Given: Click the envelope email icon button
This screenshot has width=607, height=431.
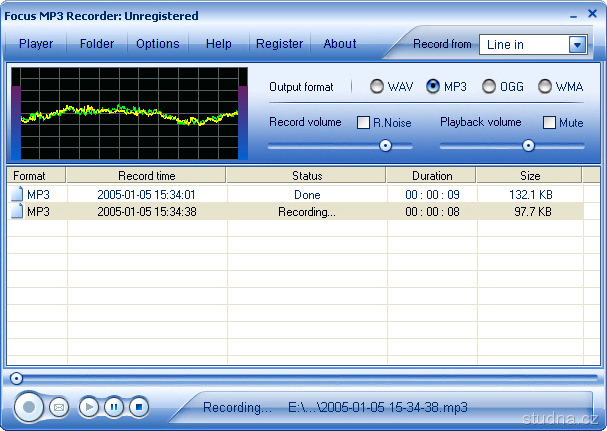Looking at the screenshot, I should [x=59, y=407].
